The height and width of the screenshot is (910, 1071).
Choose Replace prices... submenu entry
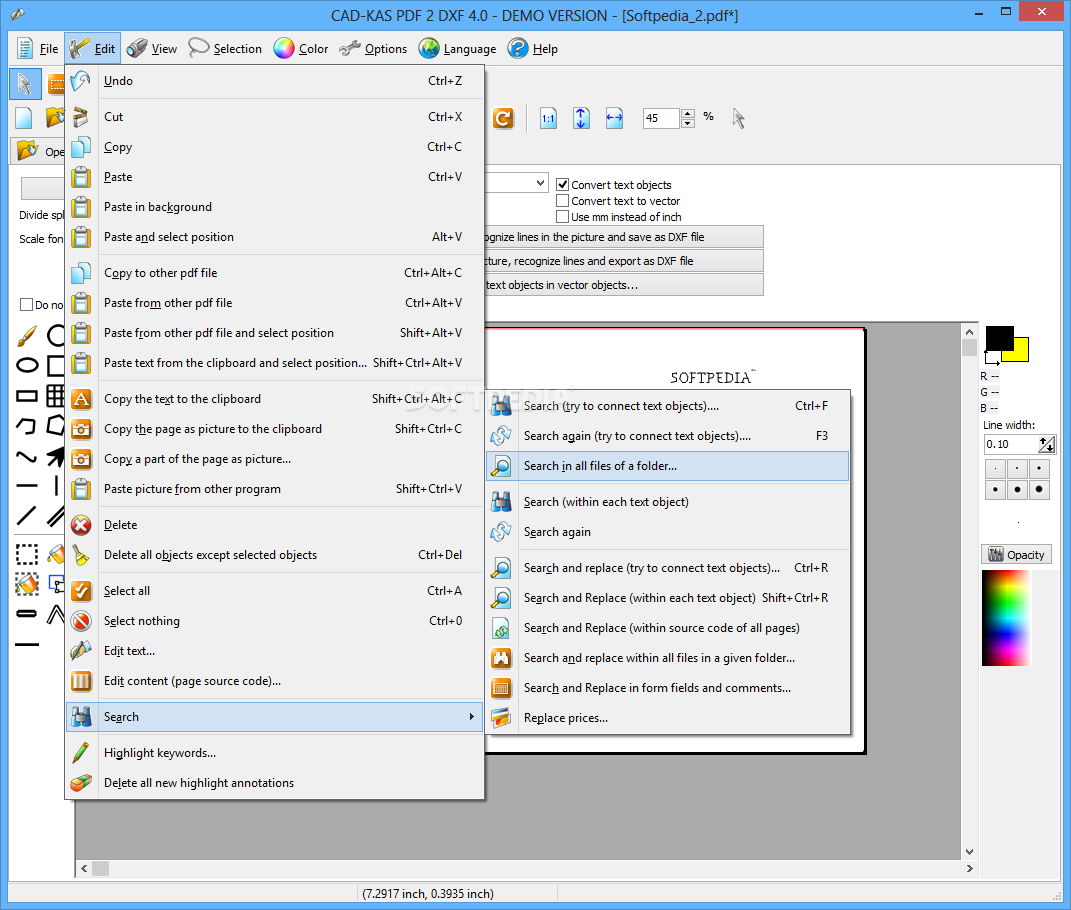667,718
